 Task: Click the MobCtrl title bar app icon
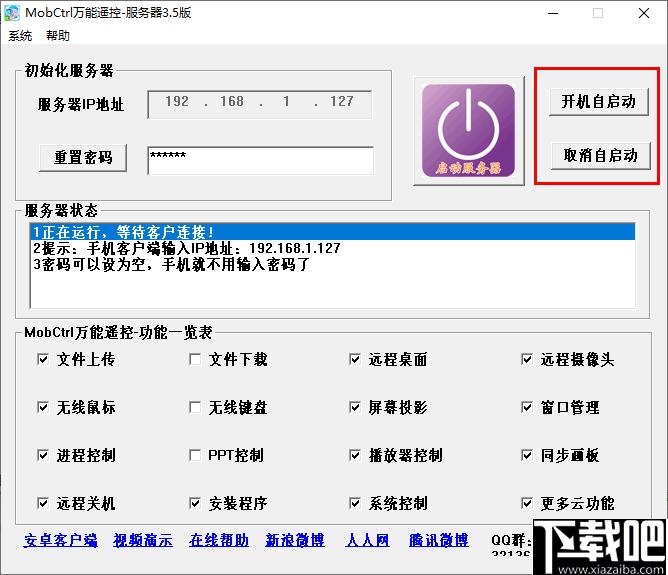point(12,13)
